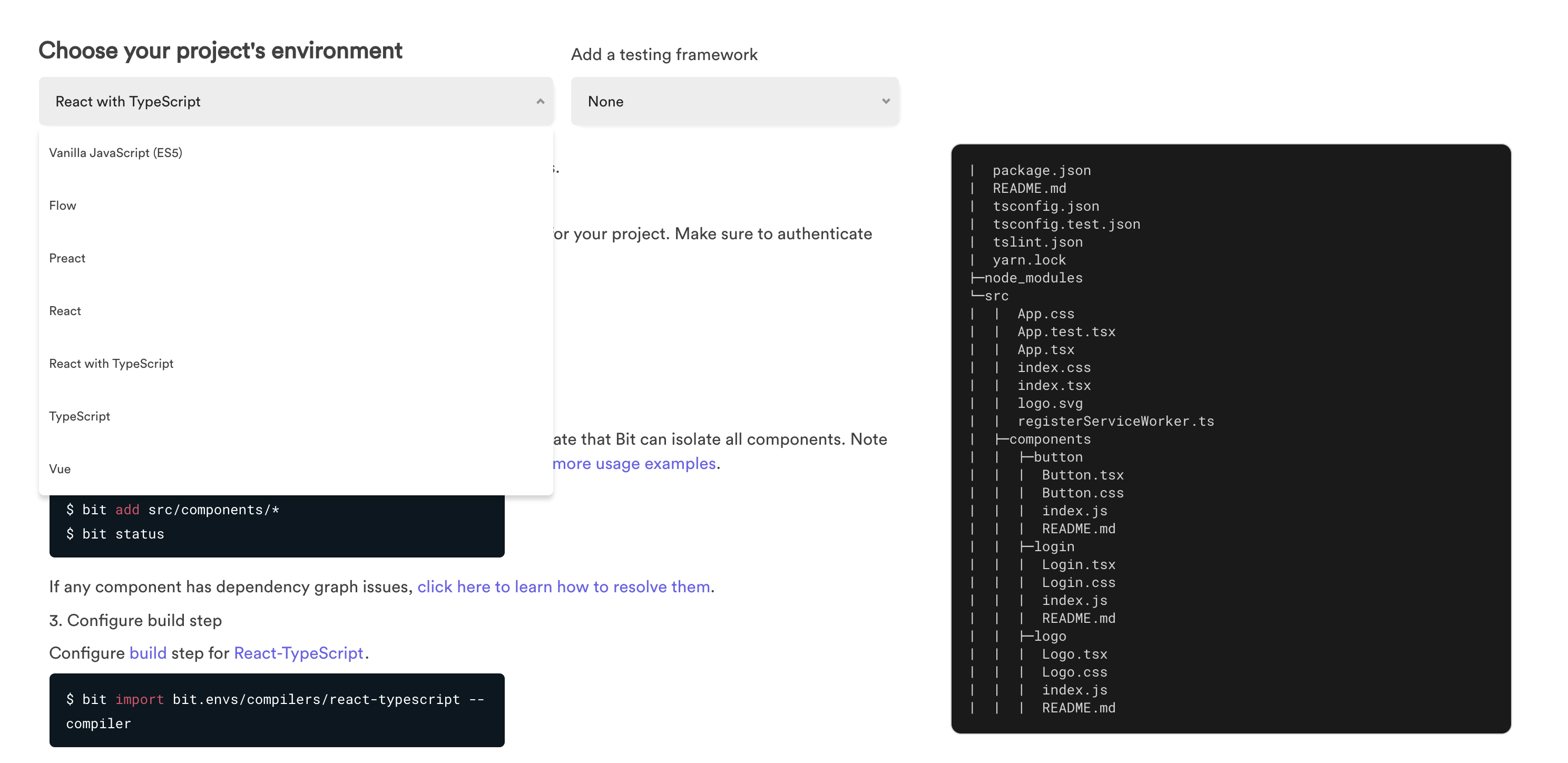This screenshot has height=763, width=1568.
Task: Click tsconfig.json in the file tree
Action: point(1046,207)
